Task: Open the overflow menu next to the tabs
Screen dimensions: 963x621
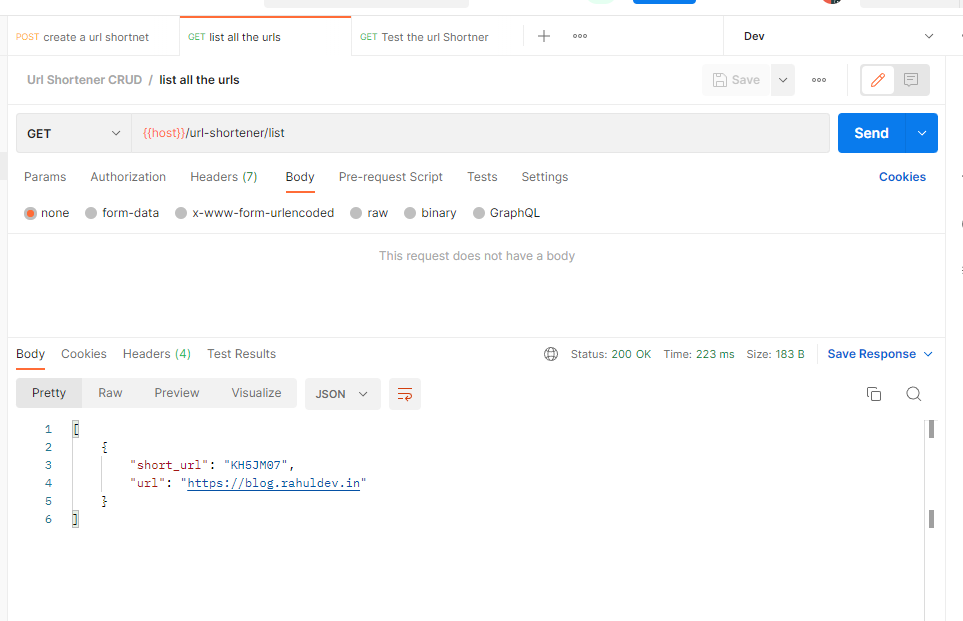Action: (x=578, y=35)
